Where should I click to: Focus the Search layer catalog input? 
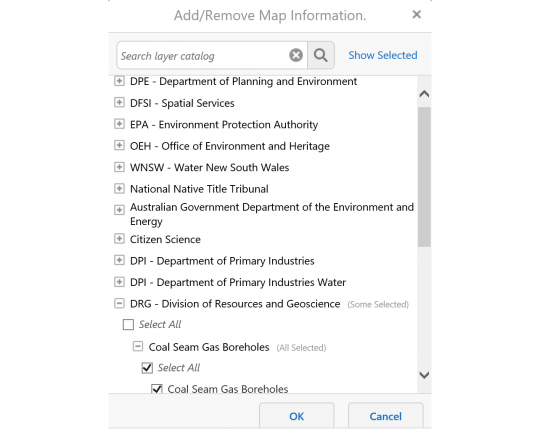[x=203, y=55]
